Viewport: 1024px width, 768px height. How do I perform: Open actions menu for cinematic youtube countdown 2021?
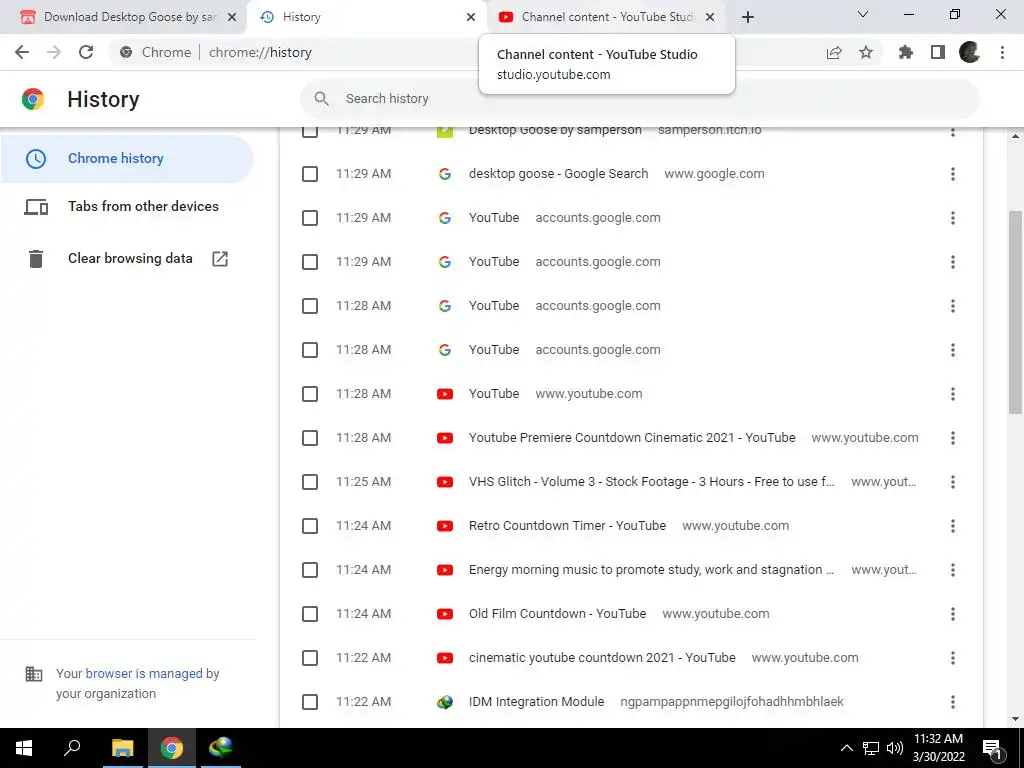coord(953,658)
